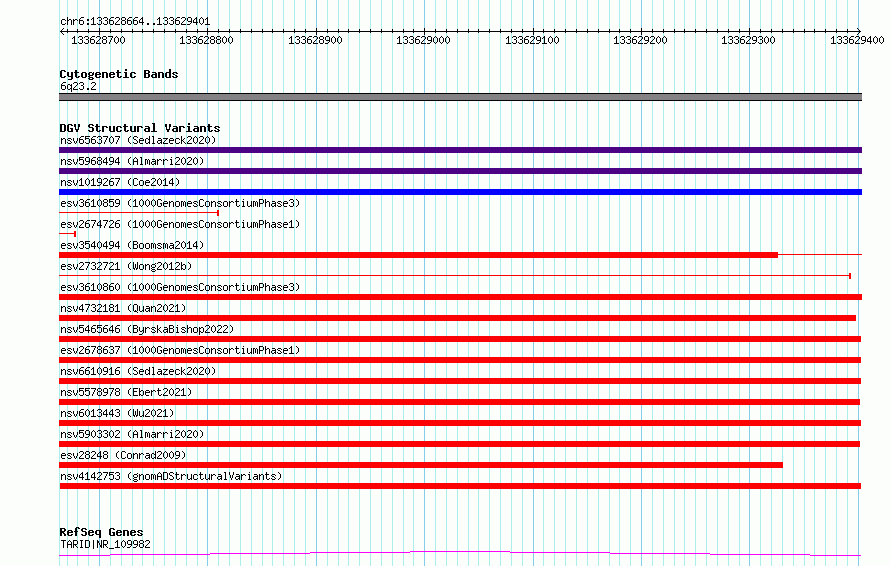The height and width of the screenshot is (566, 890).
Task: Click ruler position 133628800
Action: tap(206, 40)
